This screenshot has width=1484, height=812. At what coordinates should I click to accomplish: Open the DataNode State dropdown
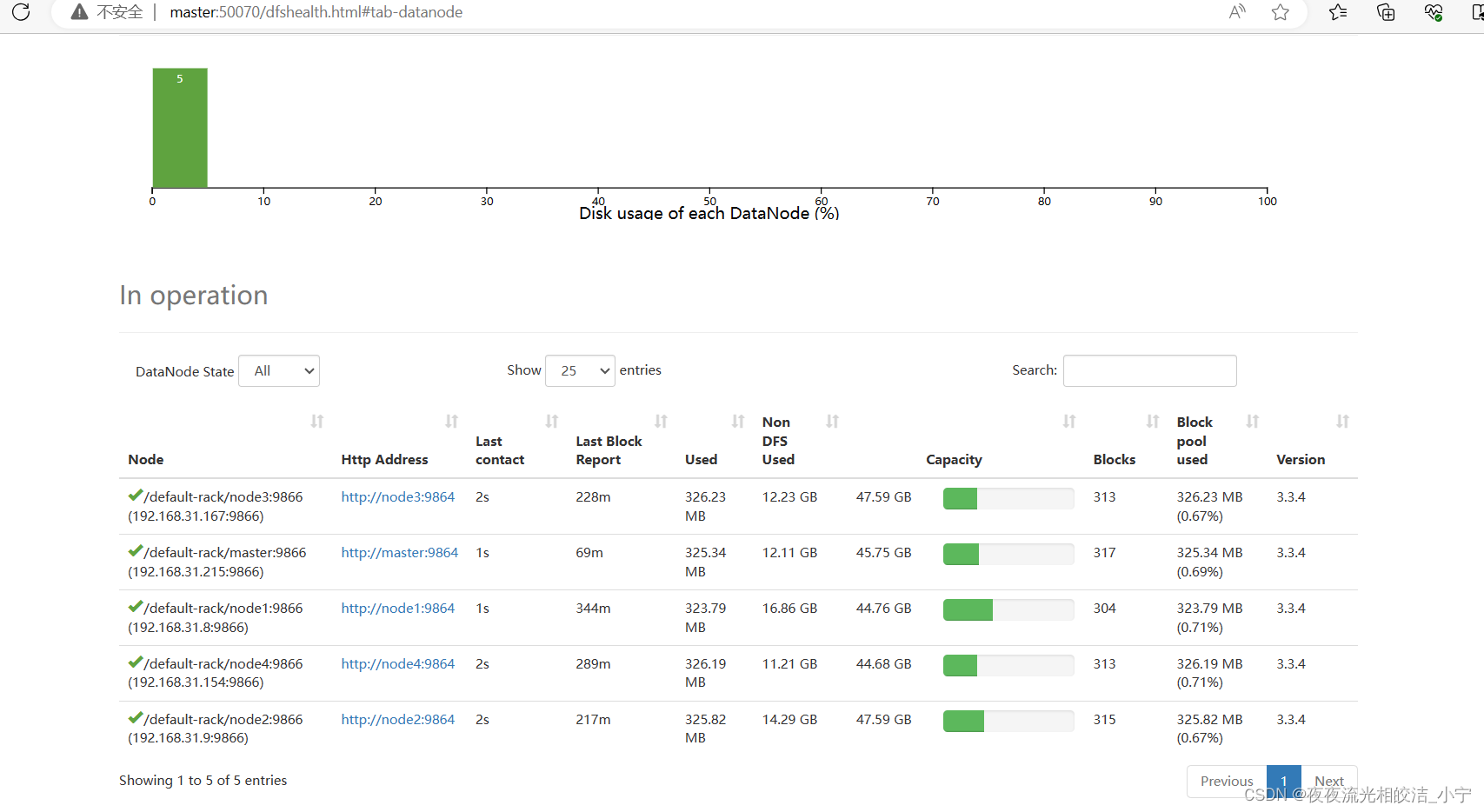(x=279, y=371)
